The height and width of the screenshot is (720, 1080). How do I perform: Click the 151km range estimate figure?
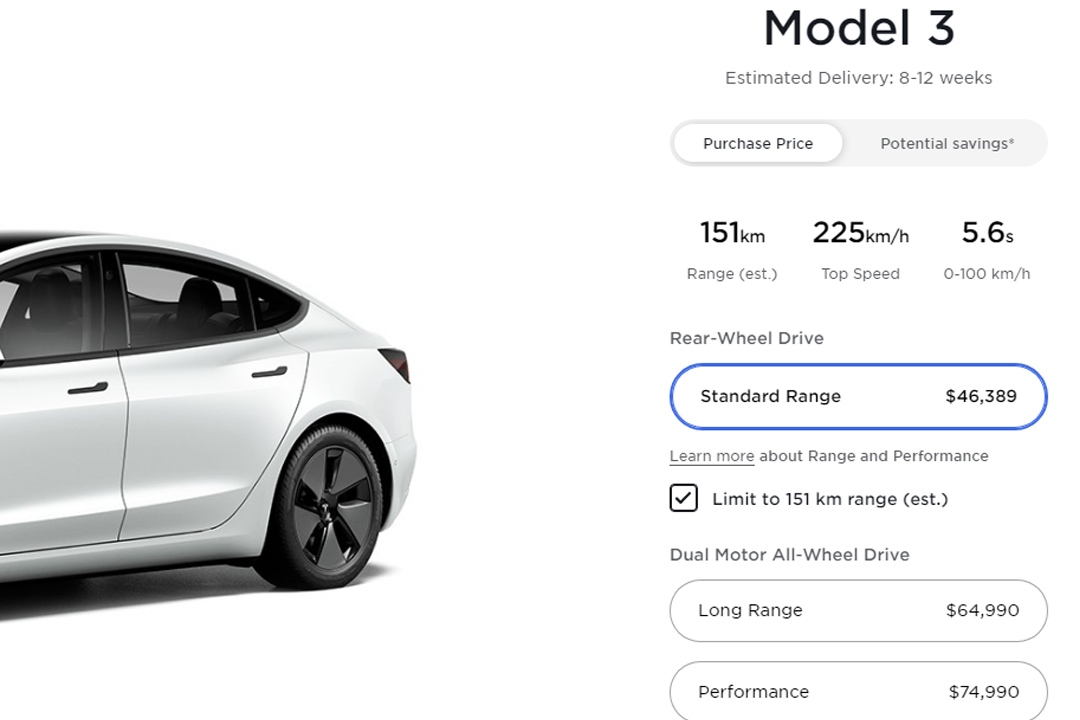point(732,234)
